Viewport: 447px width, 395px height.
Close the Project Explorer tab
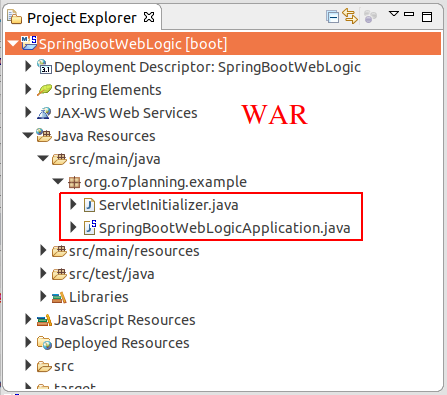(x=149, y=17)
